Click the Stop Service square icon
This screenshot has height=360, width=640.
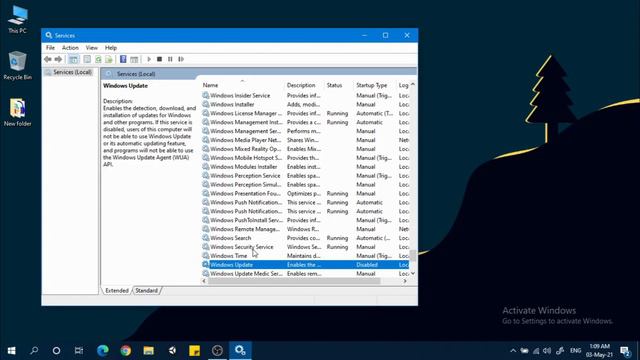pyautogui.click(x=160, y=59)
